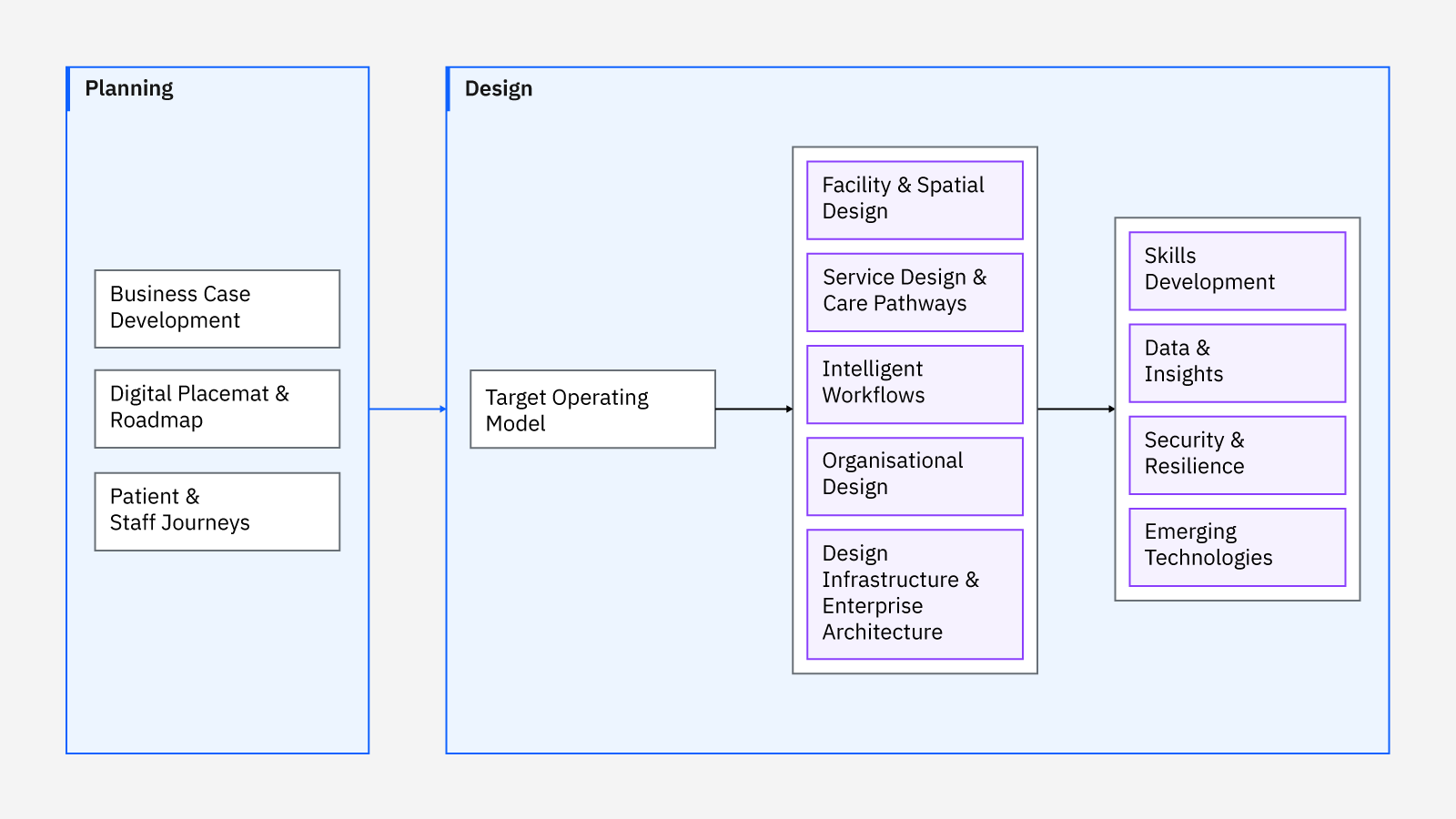Click the Skills Development card

pyautogui.click(x=1238, y=271)
